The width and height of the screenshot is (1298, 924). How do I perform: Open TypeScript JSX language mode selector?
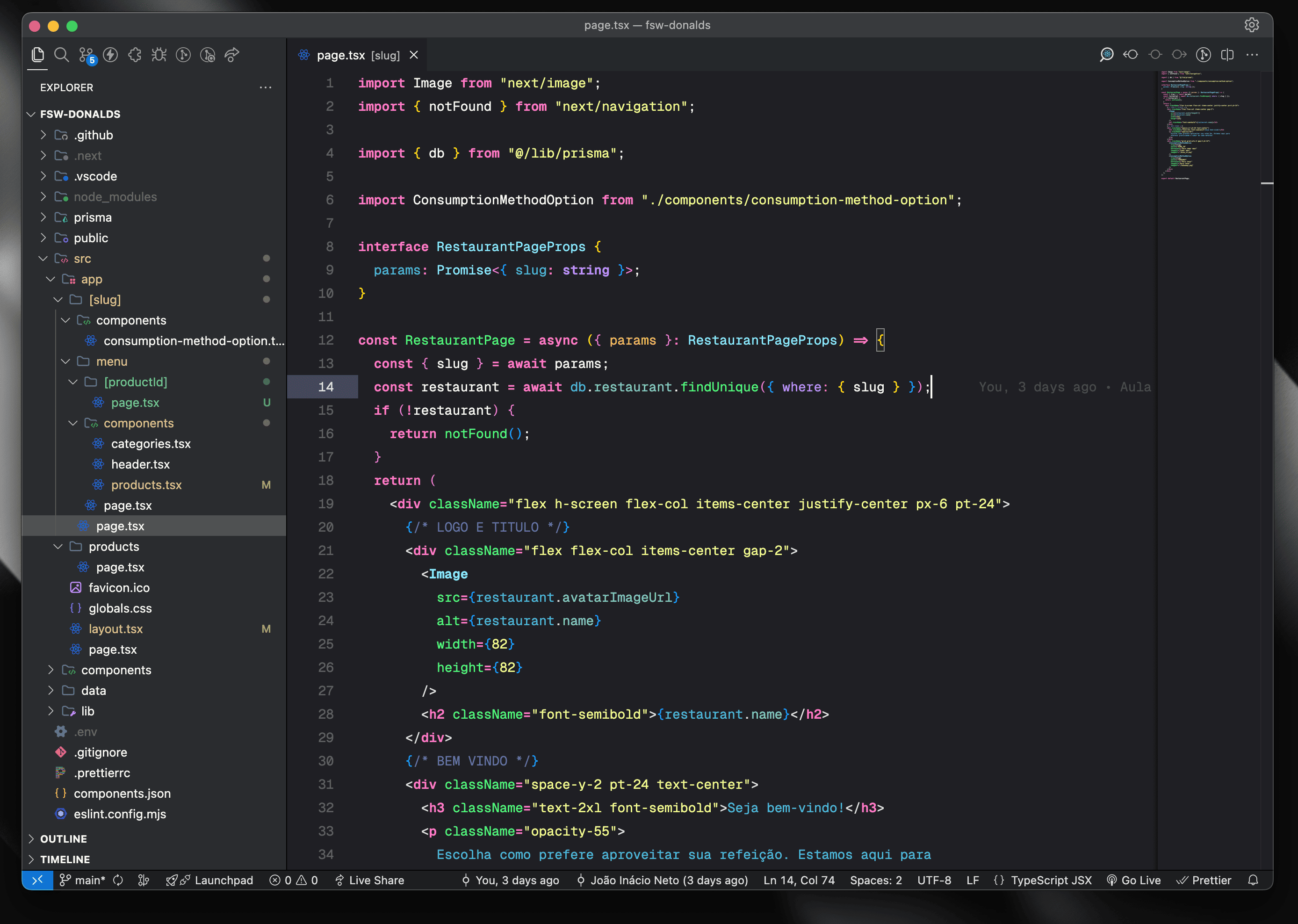click(1051, 880)
